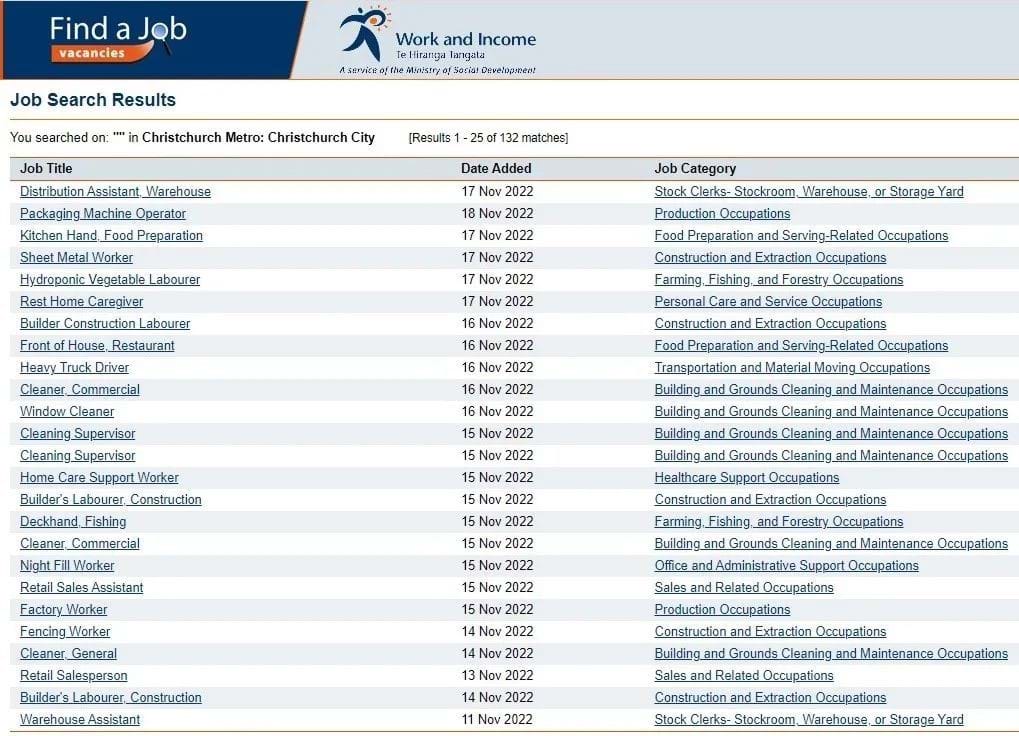Open Construction and Extraction category for Sheet Metal Worker

pyautogui.click(x=770, y=258)
